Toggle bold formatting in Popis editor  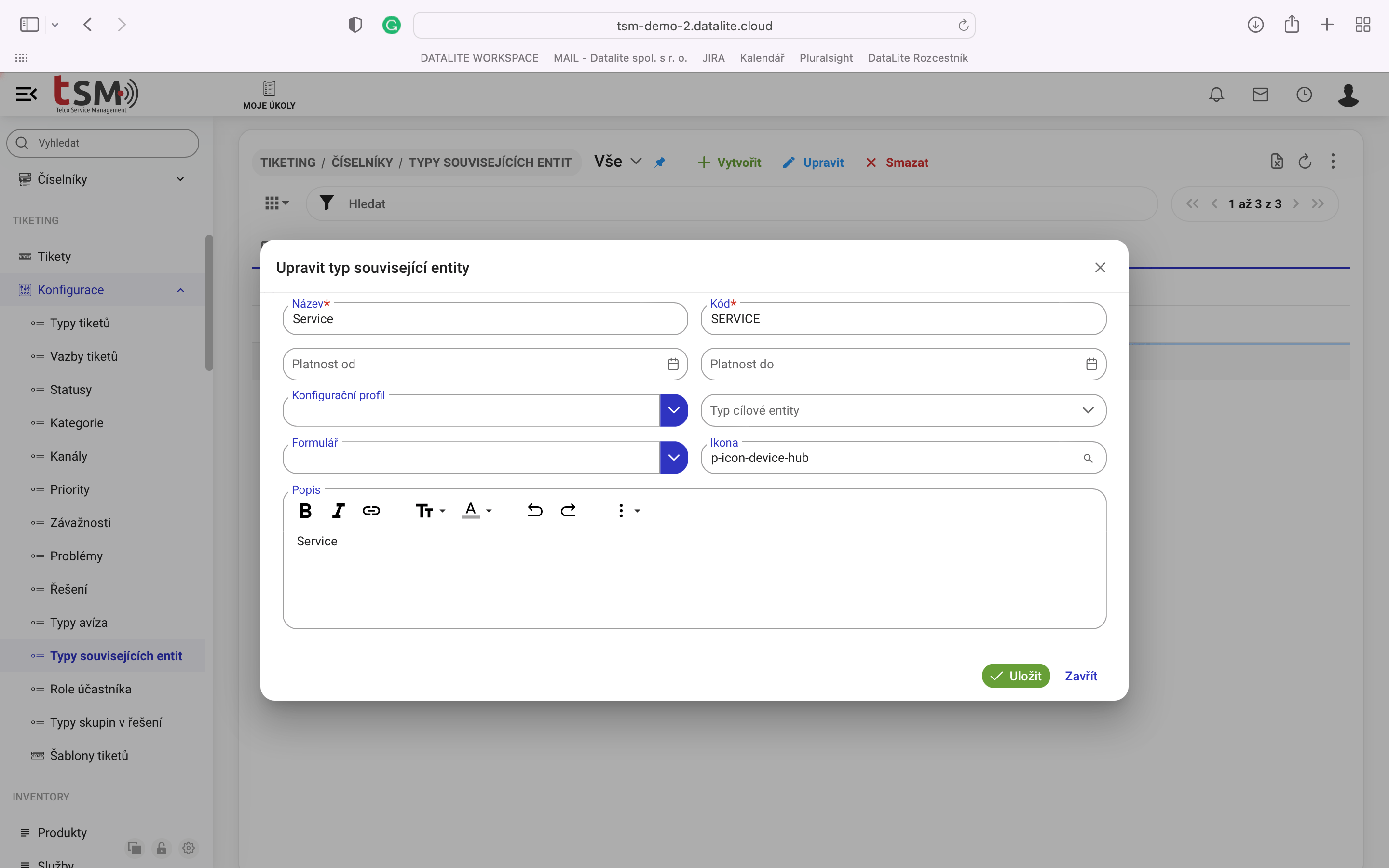tap(305, 510)
